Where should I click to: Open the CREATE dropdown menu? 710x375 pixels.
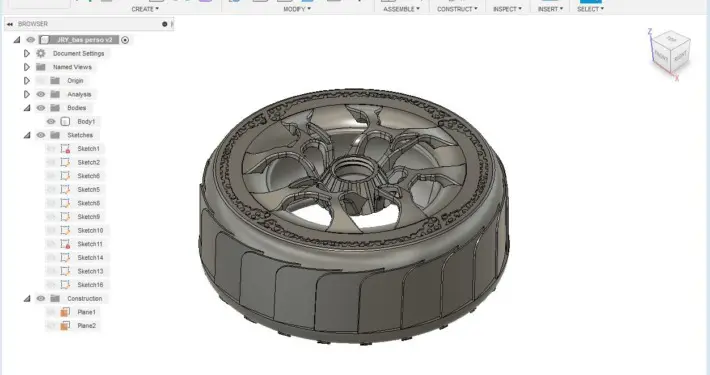tap(145, 9)
